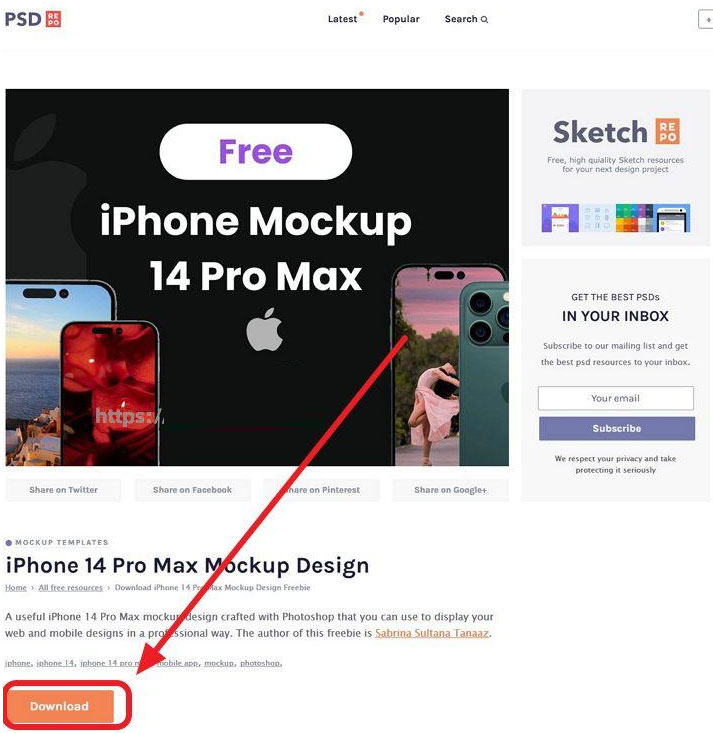Screen dimensions: 713x733
Task: Click the Your email input field
Action: click(x=615, y=398)
